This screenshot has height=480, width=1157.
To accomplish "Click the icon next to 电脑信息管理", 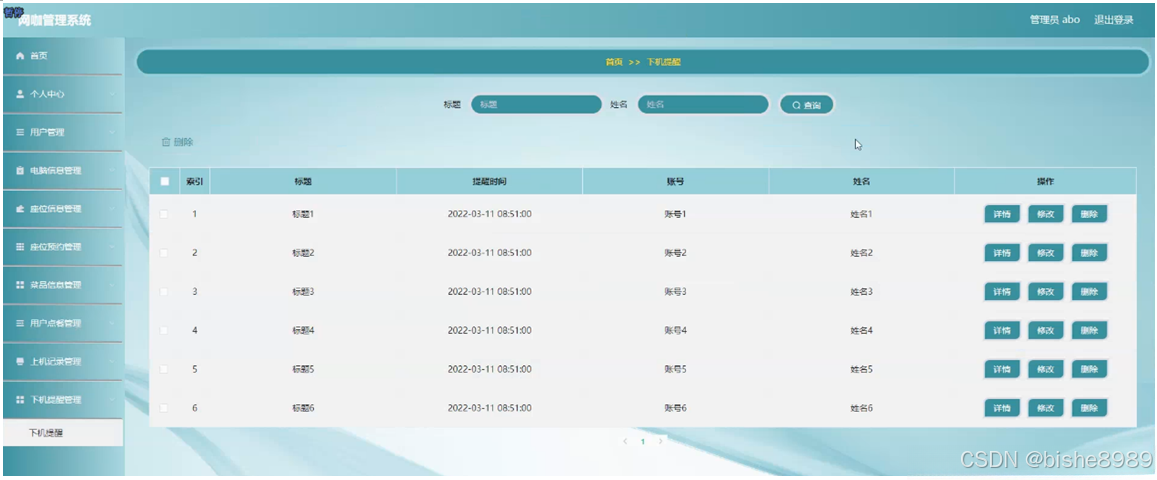I will pos(20,170).
